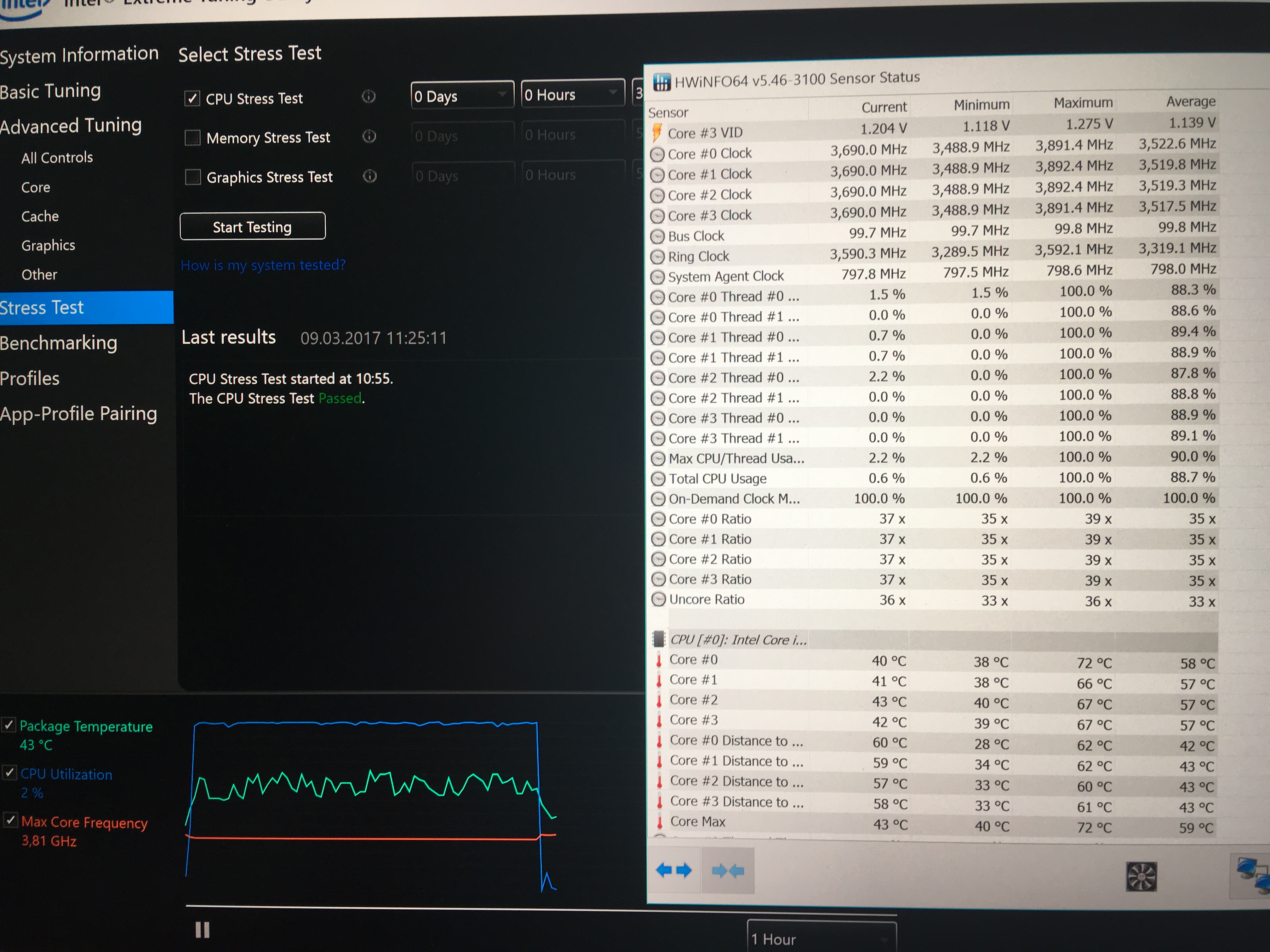
Task: Select Other under Advanced Tuning
Action: pos(39,274)
